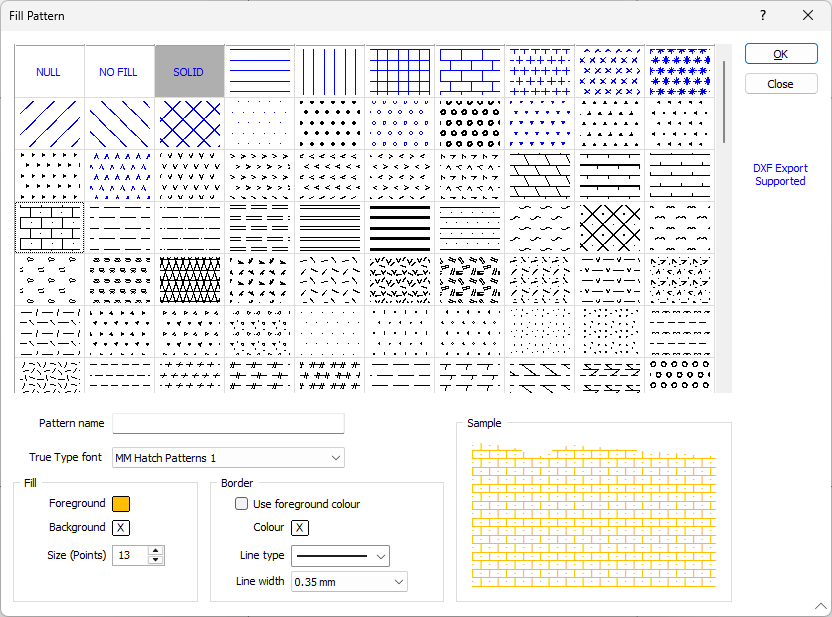The image size is (832, 617).
Task: Pick the blue brick wall pattern
Action: pyautogui.click(x=470, y=72)
